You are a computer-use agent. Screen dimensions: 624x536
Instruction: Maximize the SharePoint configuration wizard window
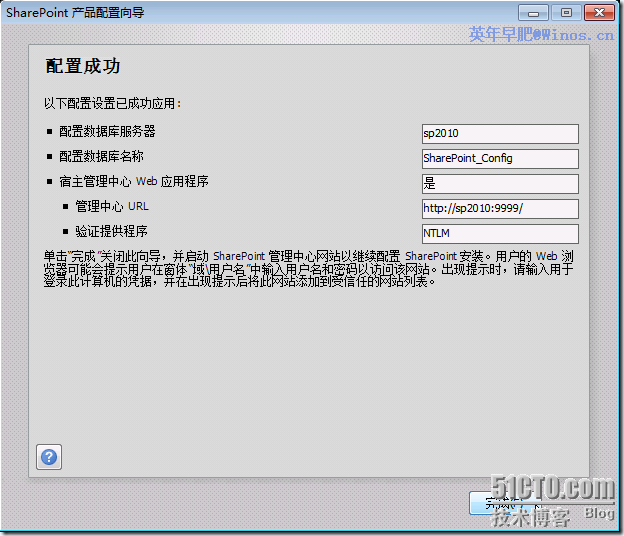point(566,13)
